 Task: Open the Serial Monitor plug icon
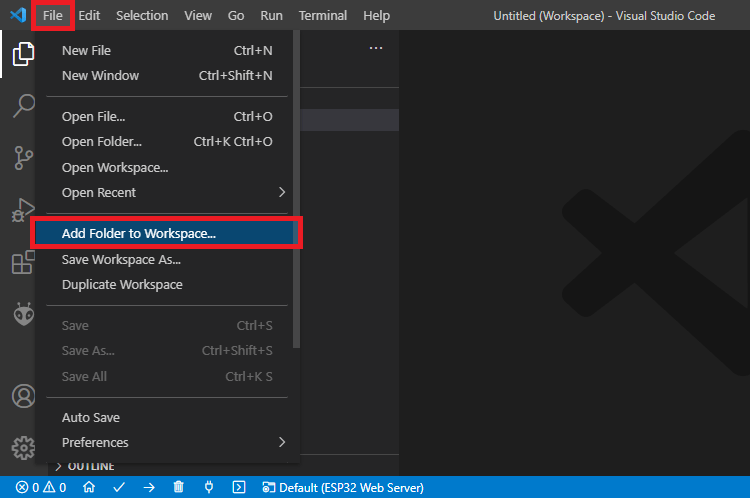click(209, 488)
